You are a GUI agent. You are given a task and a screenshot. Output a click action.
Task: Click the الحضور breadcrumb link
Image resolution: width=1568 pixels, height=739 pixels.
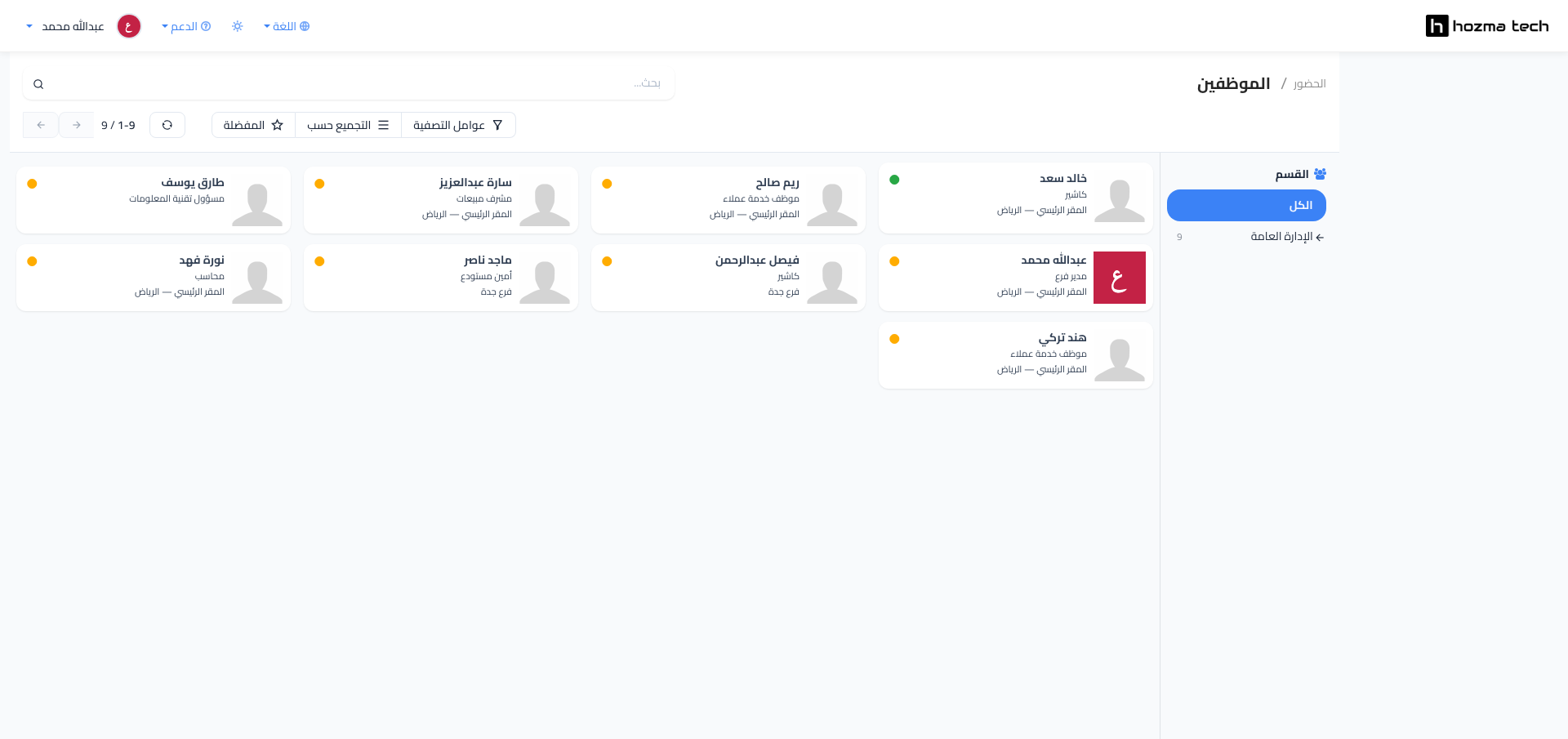pos(1310,84)
